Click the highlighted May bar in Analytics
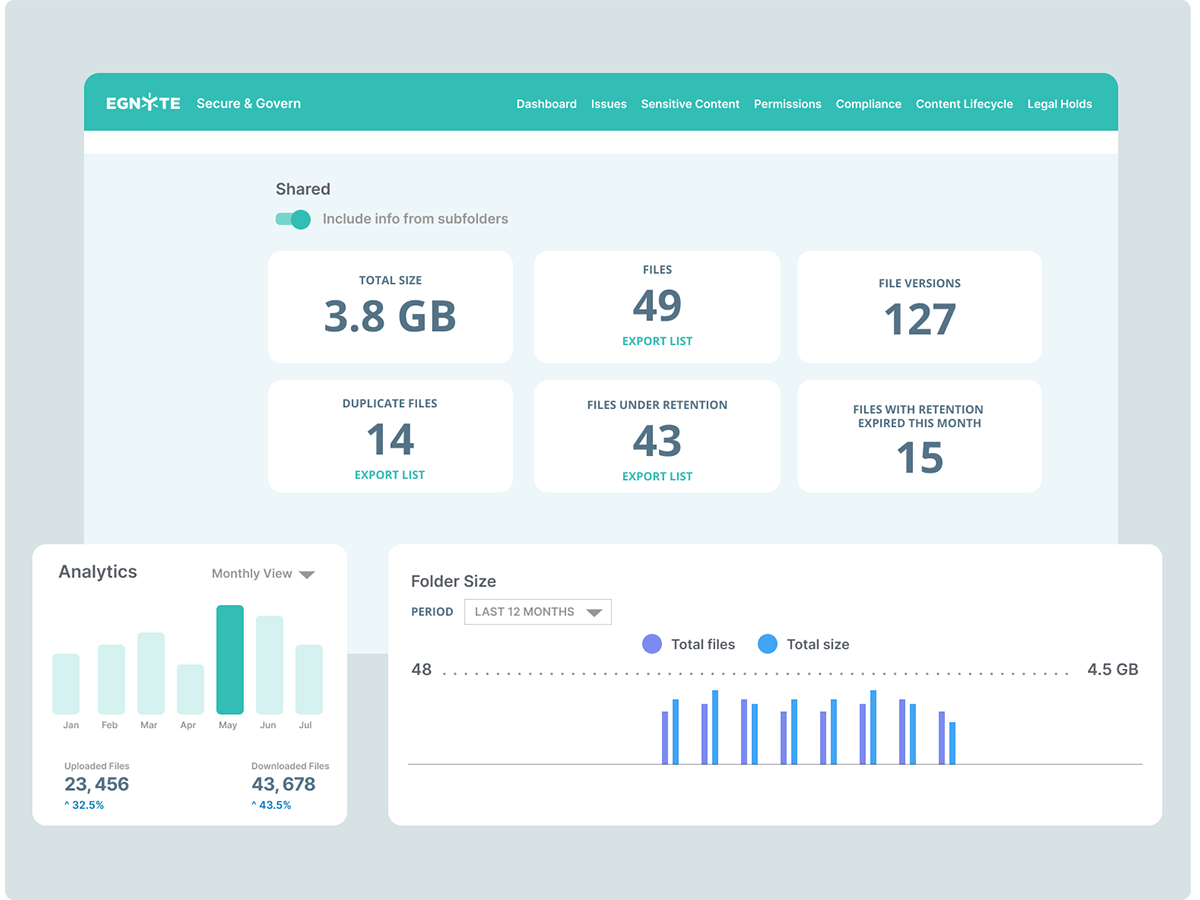1200x900 pixels. (x=229, y=660)
